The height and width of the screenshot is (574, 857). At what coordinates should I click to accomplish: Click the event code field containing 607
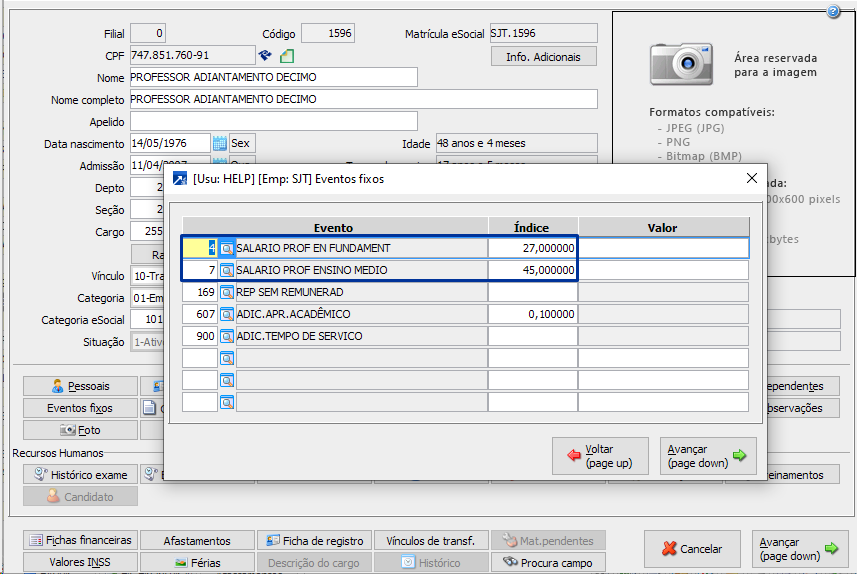pyautogui.click(x=200, y=314)
